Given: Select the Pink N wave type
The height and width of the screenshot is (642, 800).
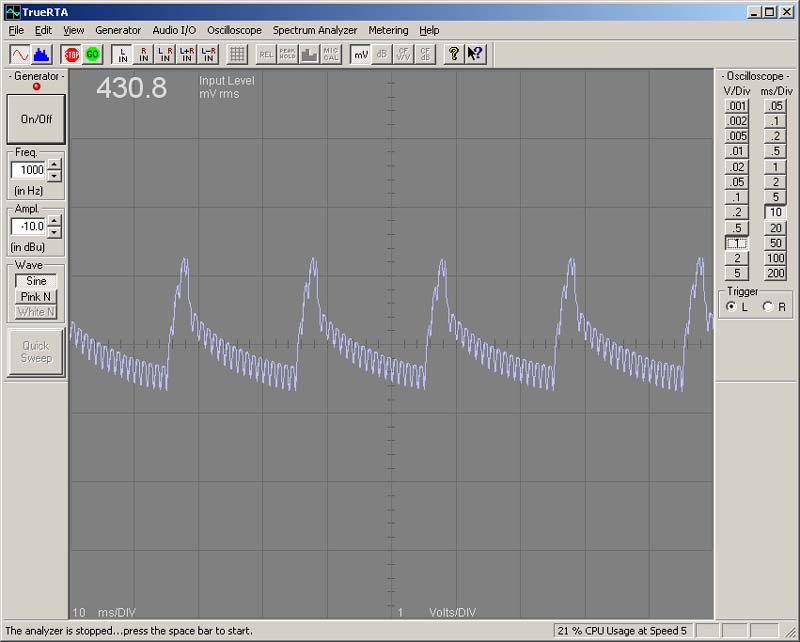Looking at the screenshot, I should [x=36, y=297].
